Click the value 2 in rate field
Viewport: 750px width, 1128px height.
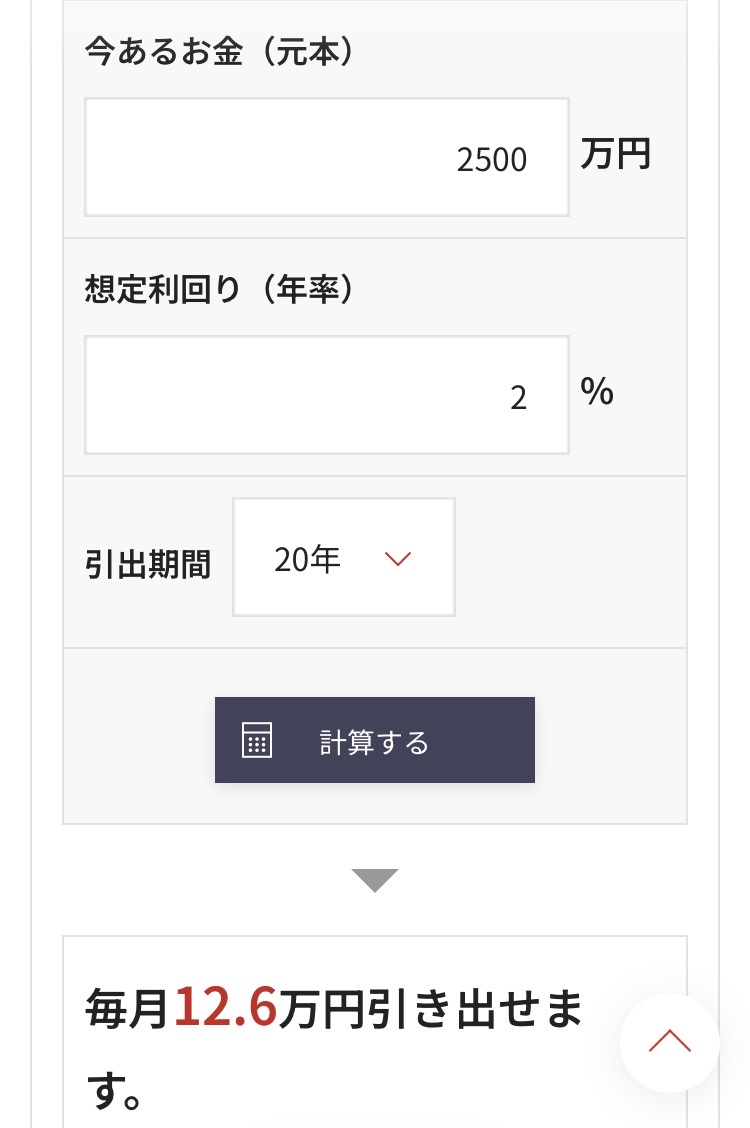[x=518, y=398]
